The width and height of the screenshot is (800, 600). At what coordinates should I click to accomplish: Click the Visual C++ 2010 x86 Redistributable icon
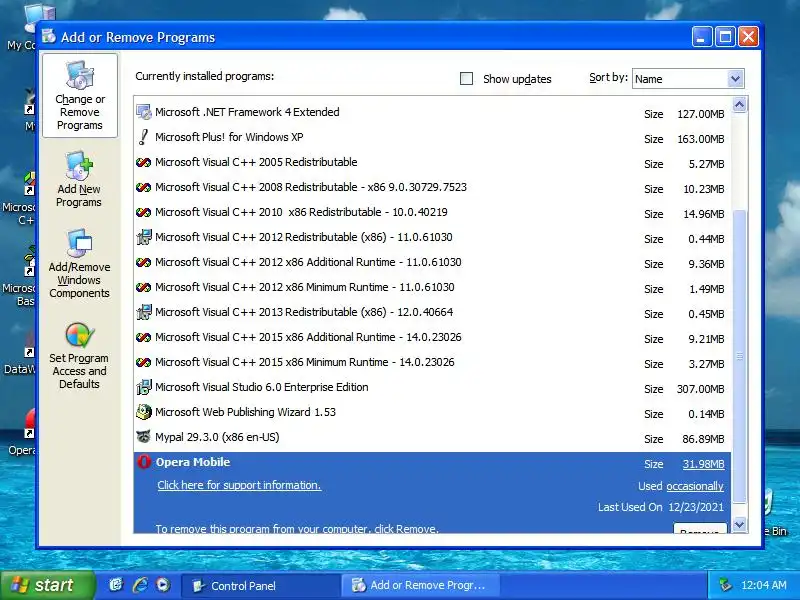(x=144, y=212)
